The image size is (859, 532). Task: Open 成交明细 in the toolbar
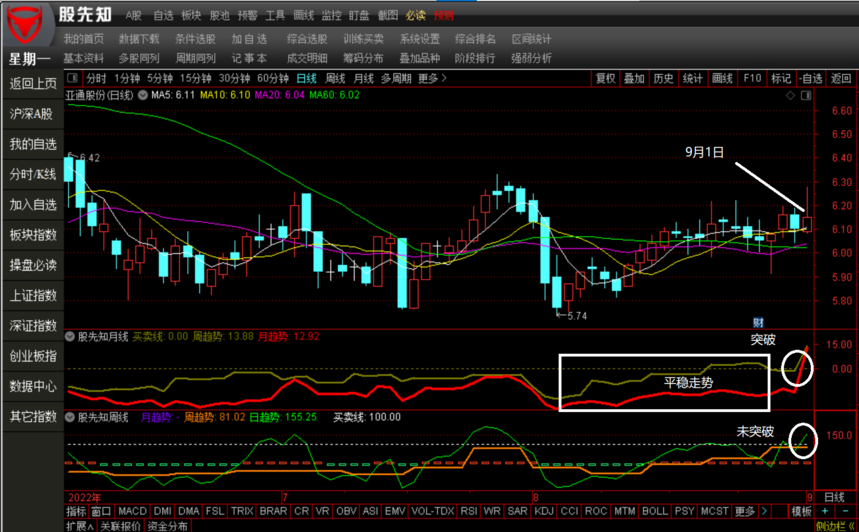click(x=307, y=58)
